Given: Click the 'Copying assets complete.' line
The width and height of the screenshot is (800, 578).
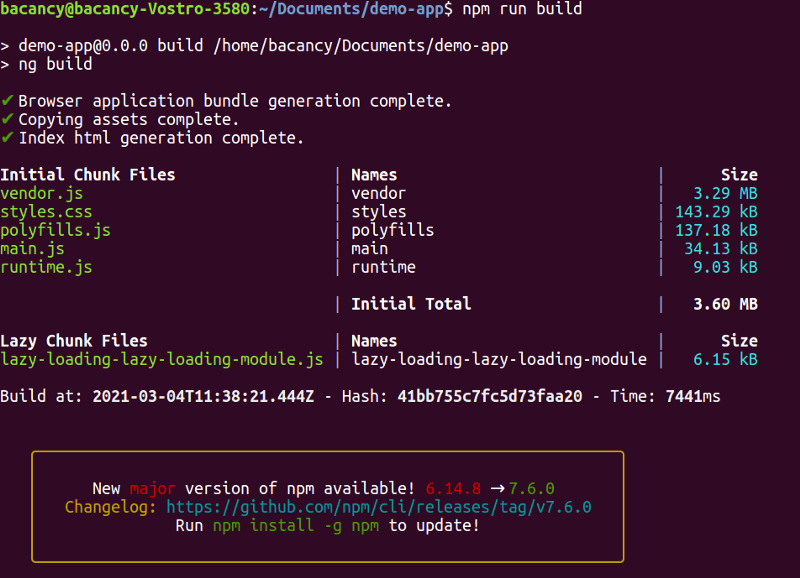Looking at the screenshot, I should 129,119.
